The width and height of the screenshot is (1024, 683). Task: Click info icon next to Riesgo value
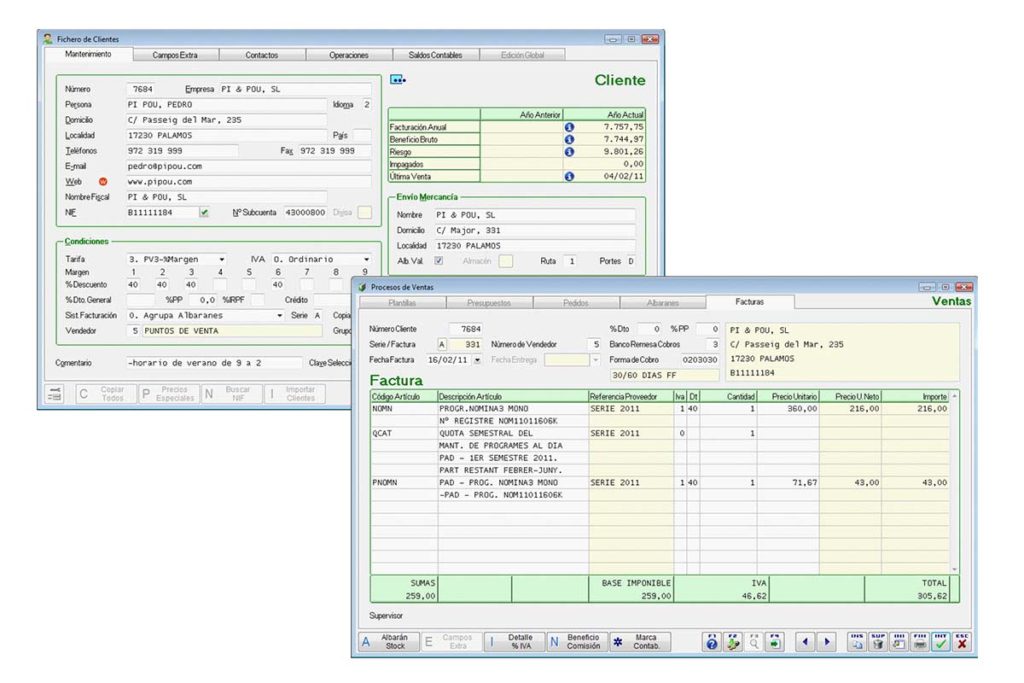[569, 151]
